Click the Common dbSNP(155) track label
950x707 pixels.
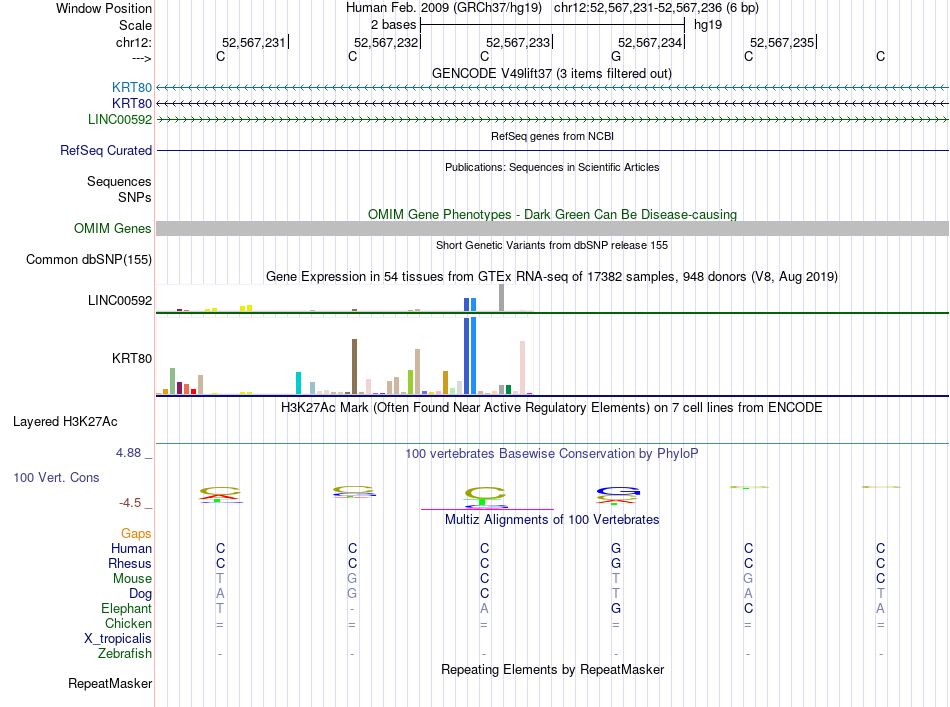pyautogui.click(x=89, y=259)
